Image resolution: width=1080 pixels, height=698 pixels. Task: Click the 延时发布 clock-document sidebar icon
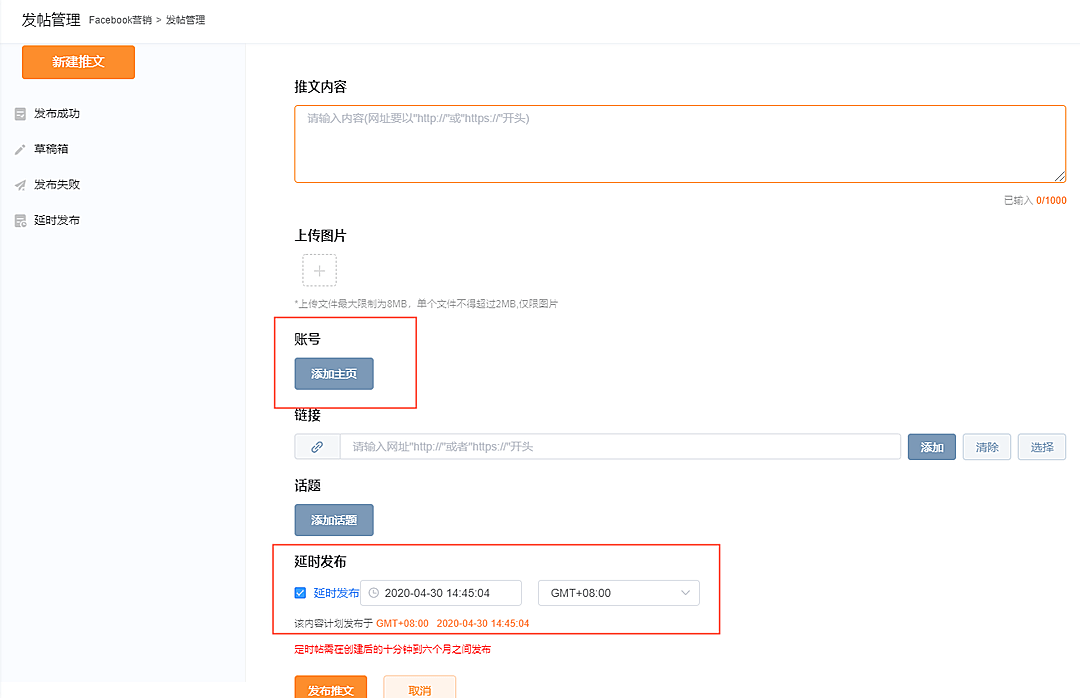click(x=18, y=219)
